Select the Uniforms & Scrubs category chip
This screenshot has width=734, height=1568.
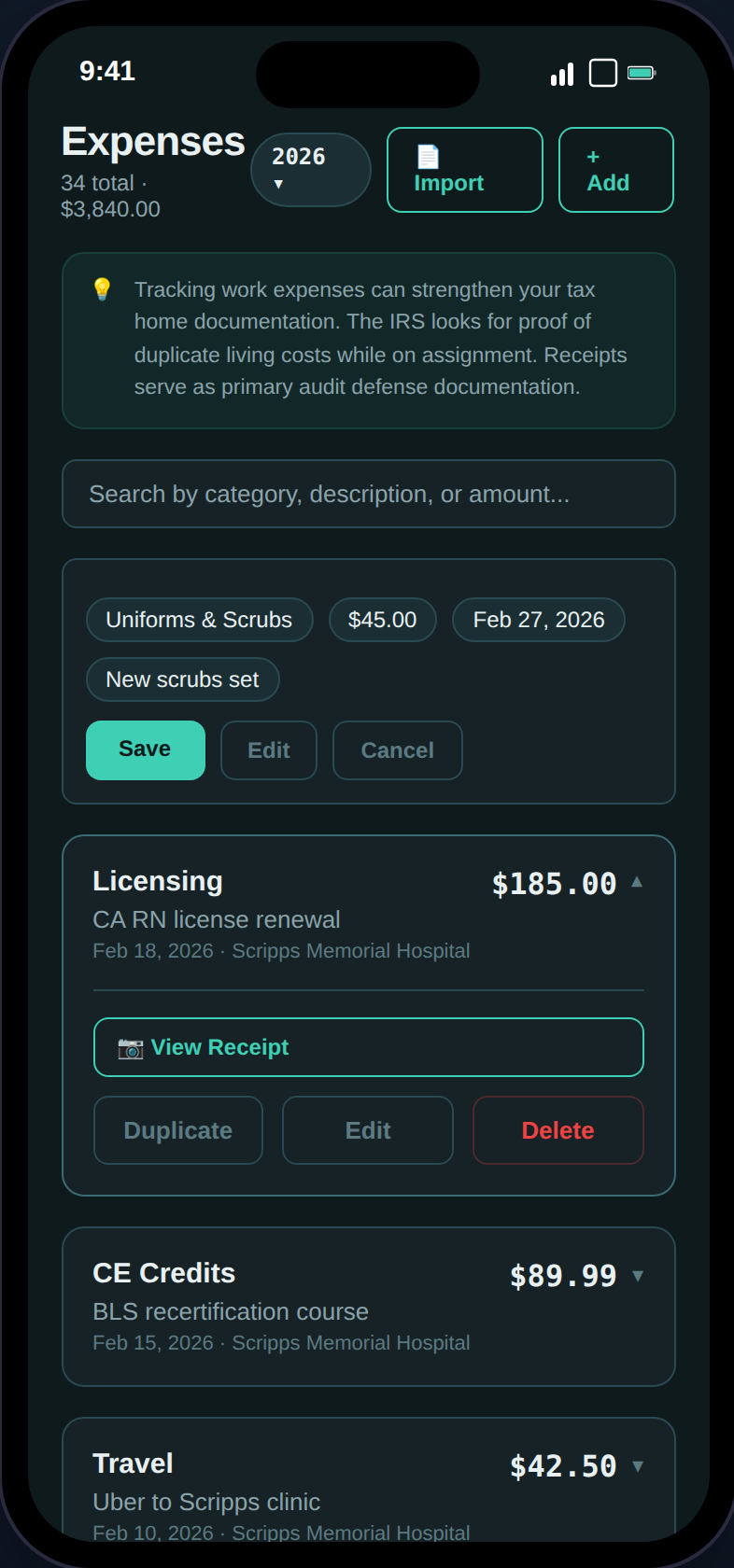[x=199, y=619]
